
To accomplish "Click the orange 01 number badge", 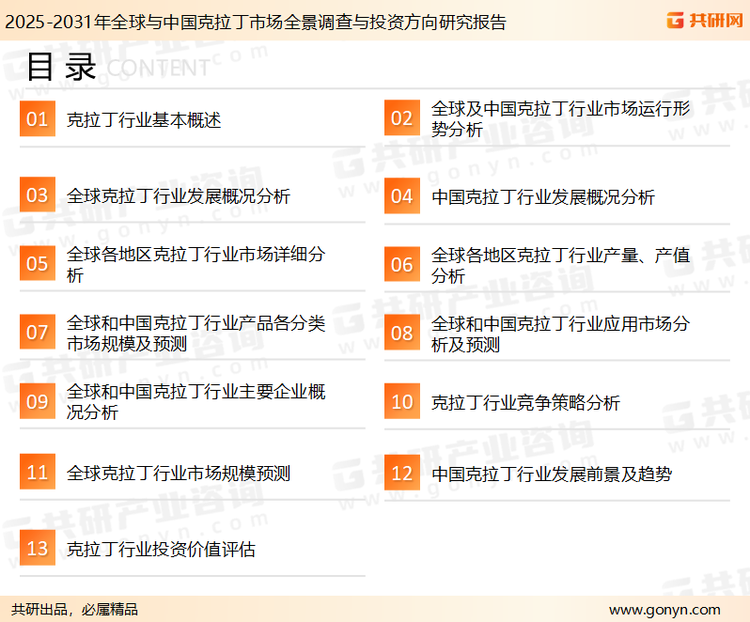I will [x=37, y=119].
